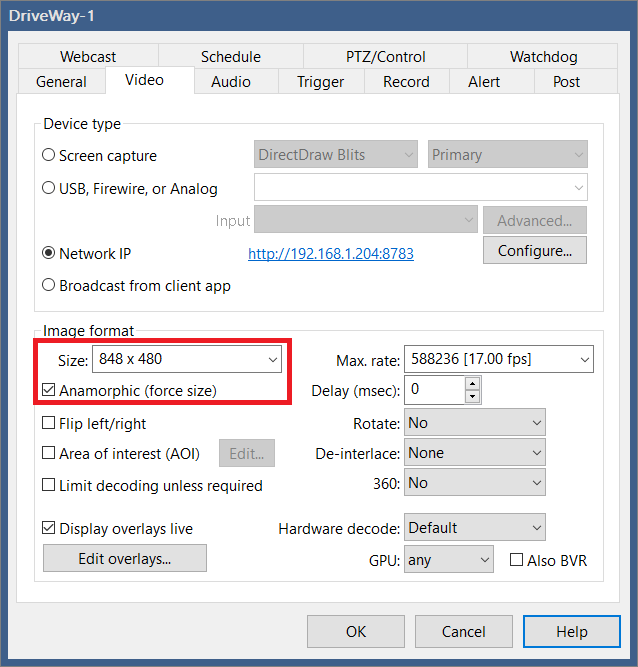The height and width of the screenshot is (667, 638).
Task: Click into the Delay (msec) field
Action: click(434, 390)
